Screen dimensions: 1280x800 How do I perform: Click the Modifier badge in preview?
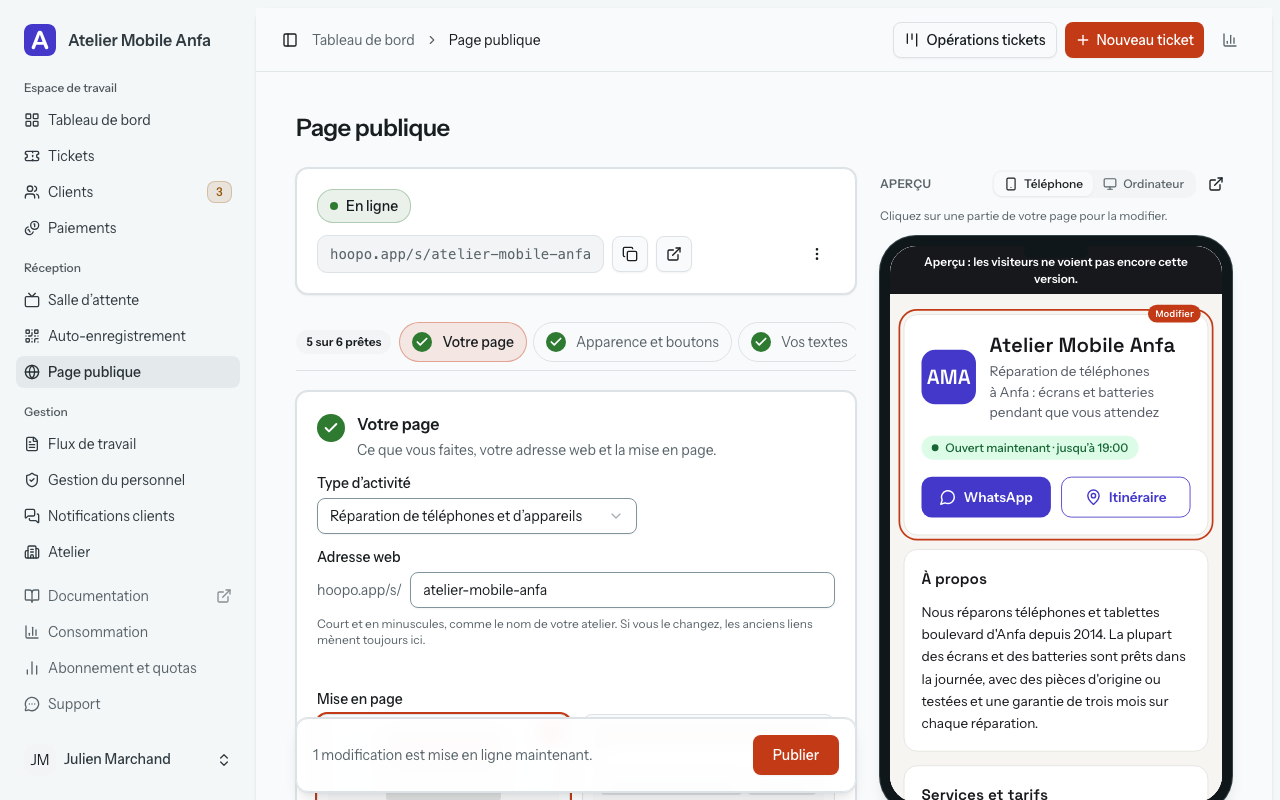click(x=1174, y=314)
